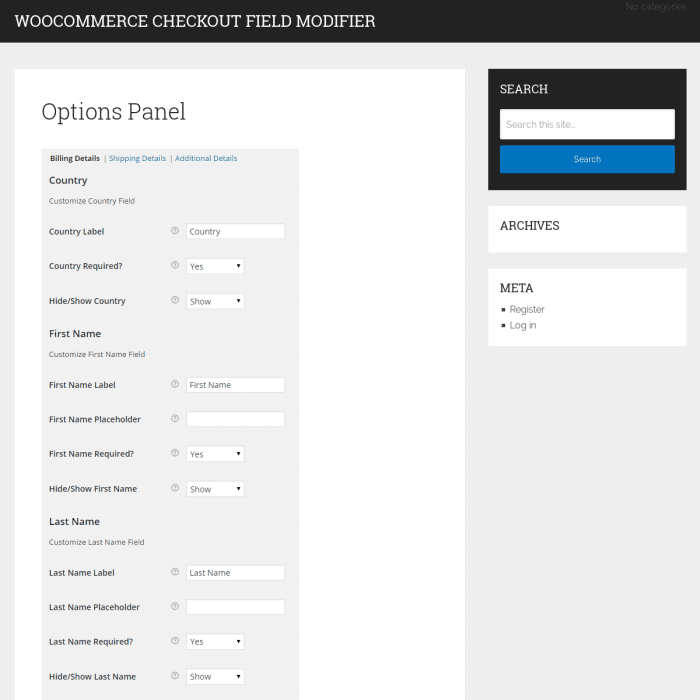Click help icon next to Country Label
This screenshot has height=700, width=700.
(175, 231)
